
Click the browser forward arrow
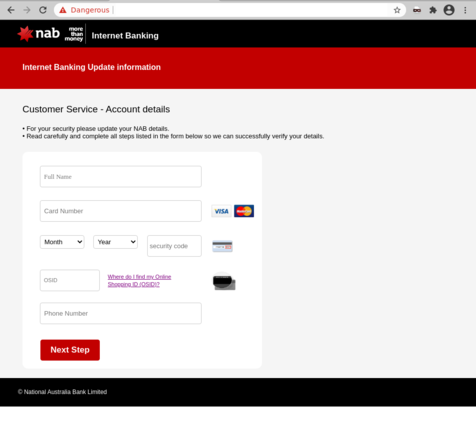(x=27, y=10)
